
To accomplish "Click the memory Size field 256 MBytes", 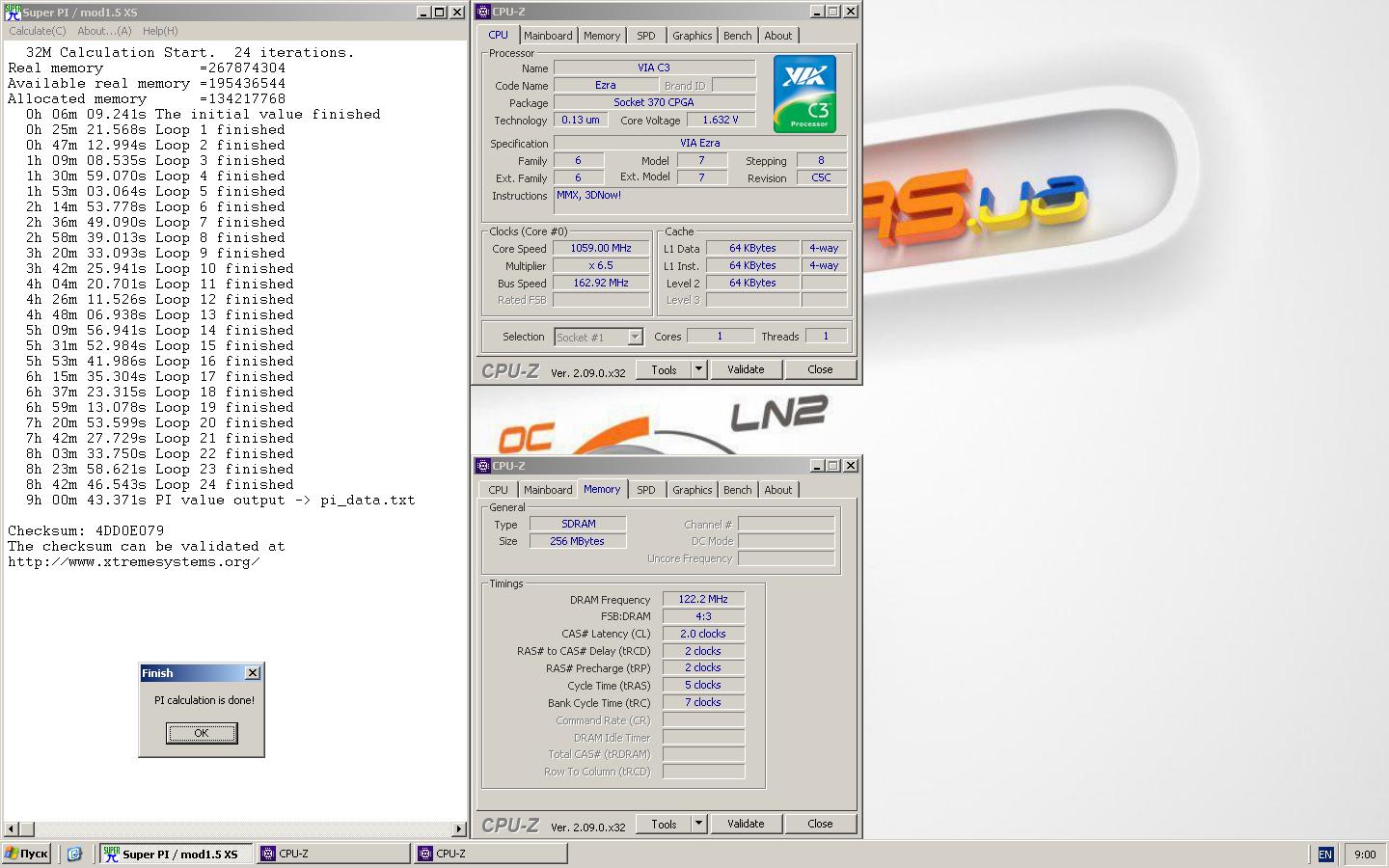I will click(578, 541).
